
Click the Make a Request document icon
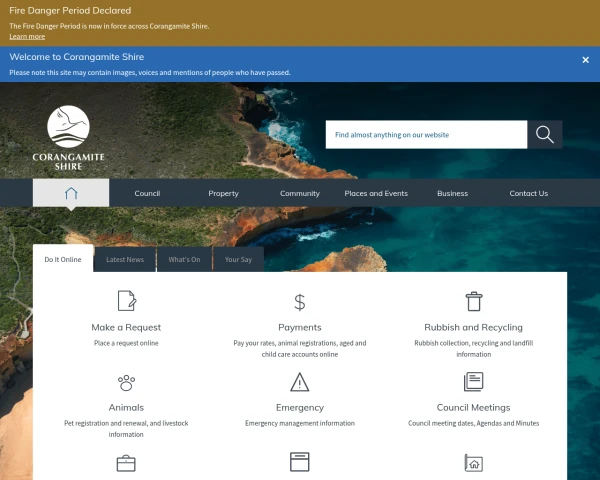click(126, 301)
